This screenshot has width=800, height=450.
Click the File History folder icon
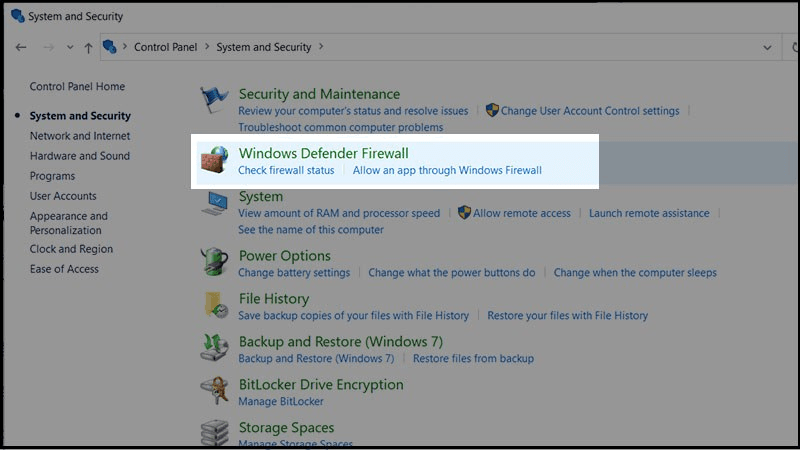214,304
